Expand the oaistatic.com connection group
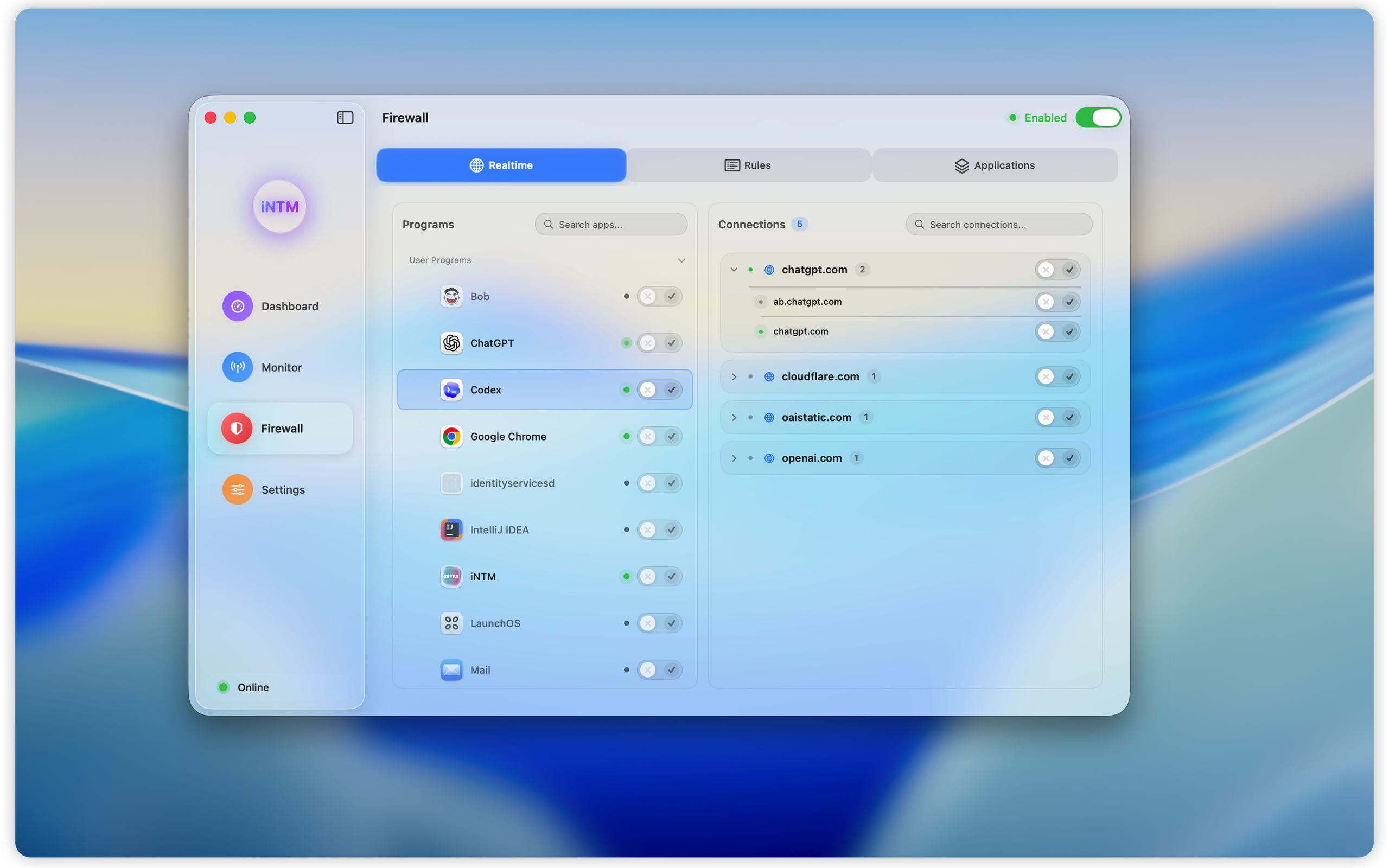The height and width of the screenshot is (868, 1389). point(734,417)
